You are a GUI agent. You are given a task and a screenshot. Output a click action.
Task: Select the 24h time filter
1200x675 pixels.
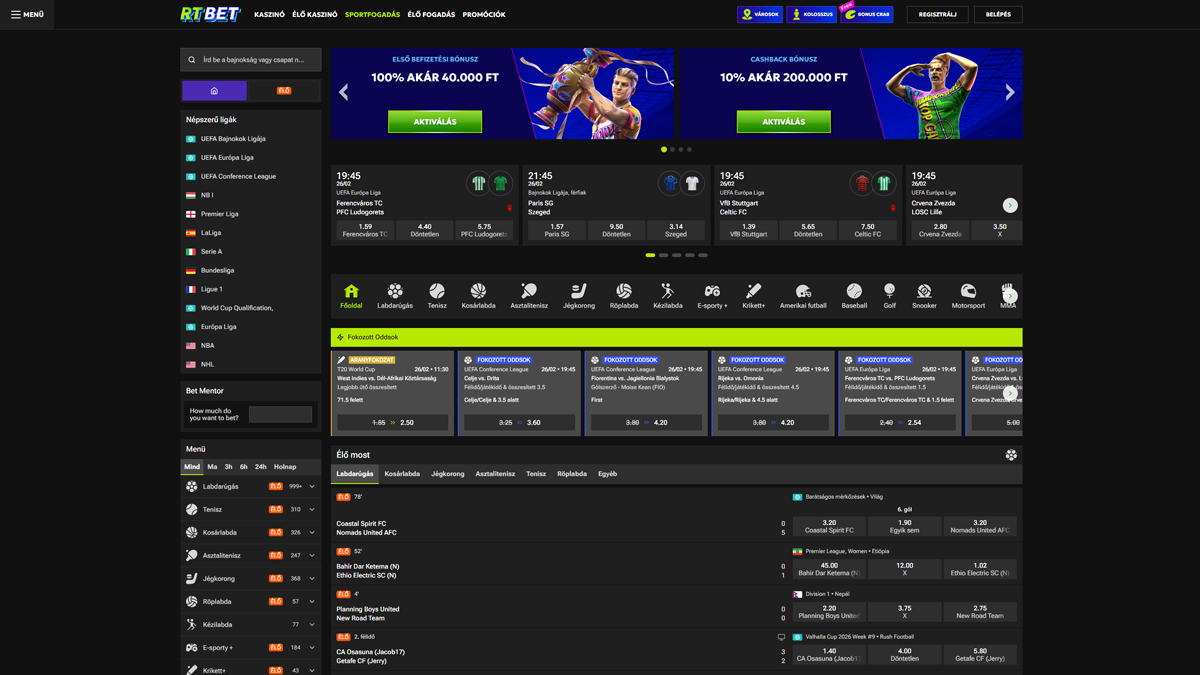coord(261,467)
